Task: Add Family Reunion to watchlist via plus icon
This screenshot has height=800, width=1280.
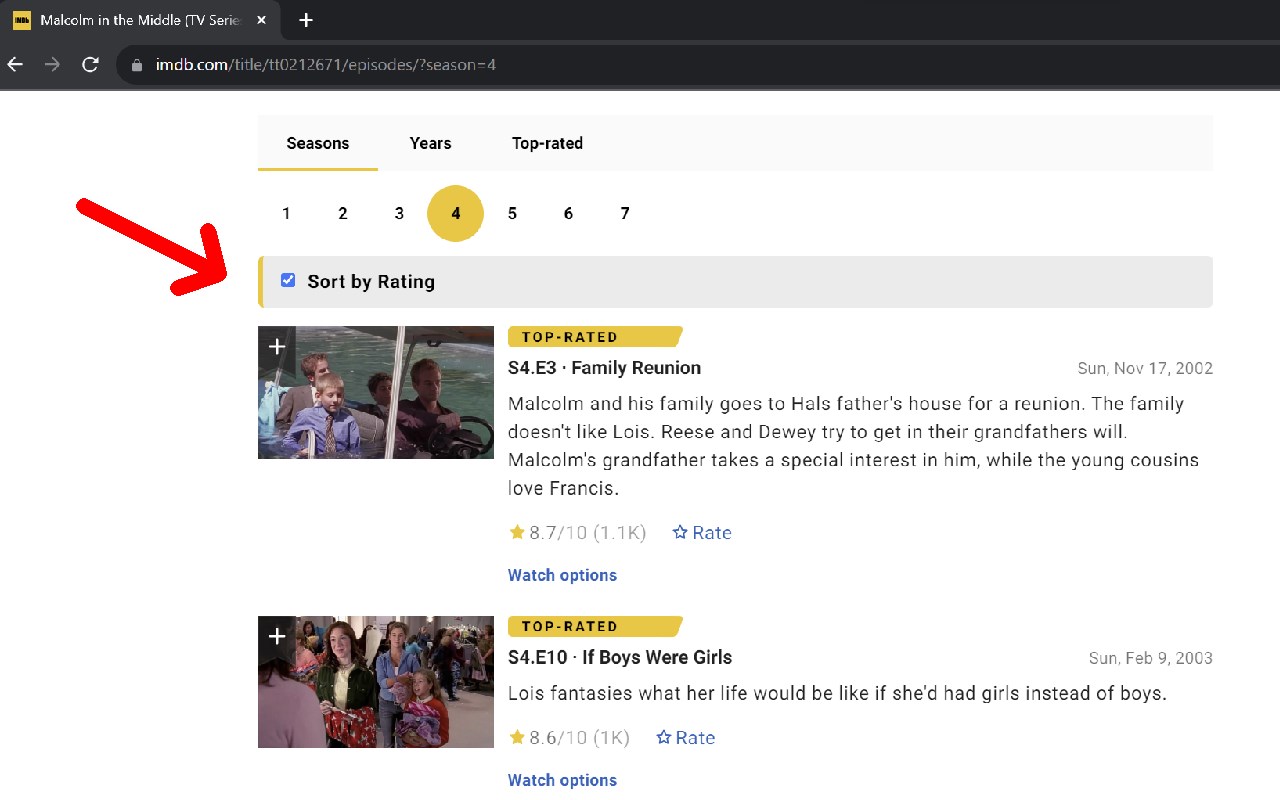Action: pos(277,347)
